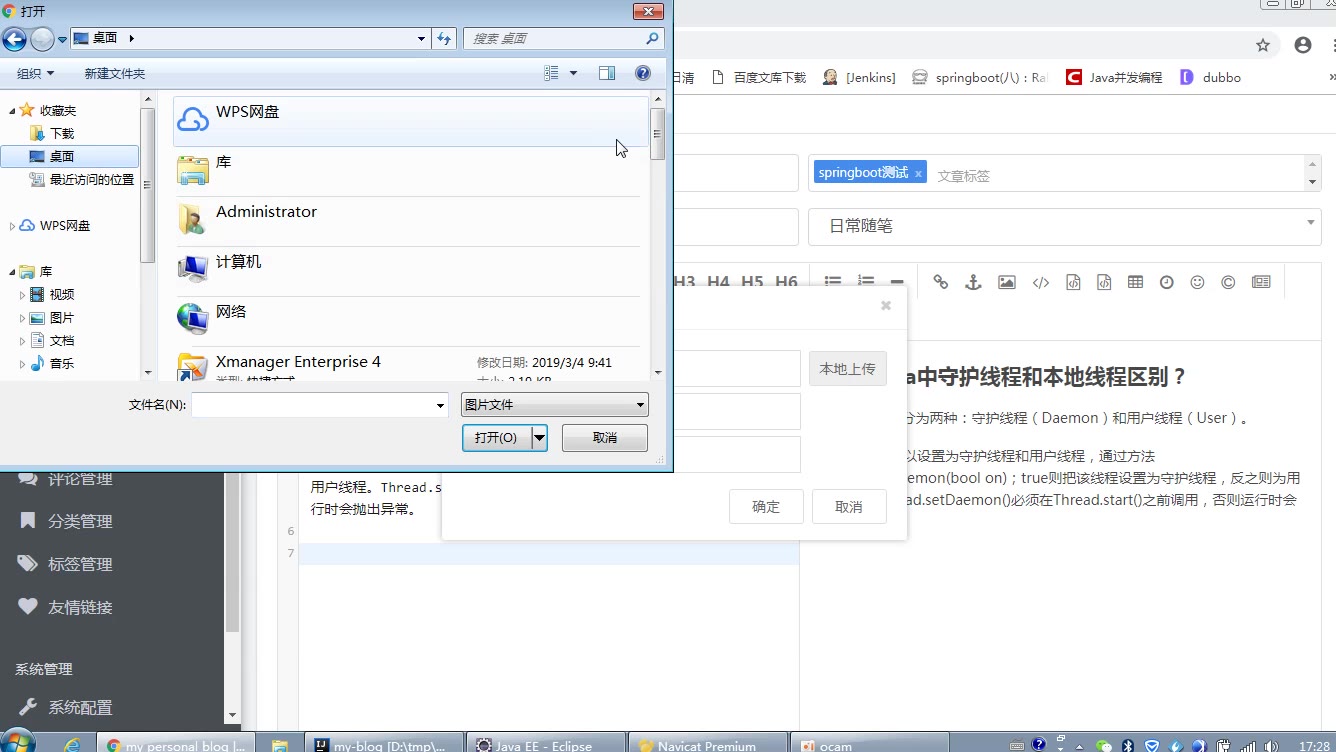This screenshot has height=752, width=1336.
Task: Insert a table using the table icon
Action: coord(1135,282)
